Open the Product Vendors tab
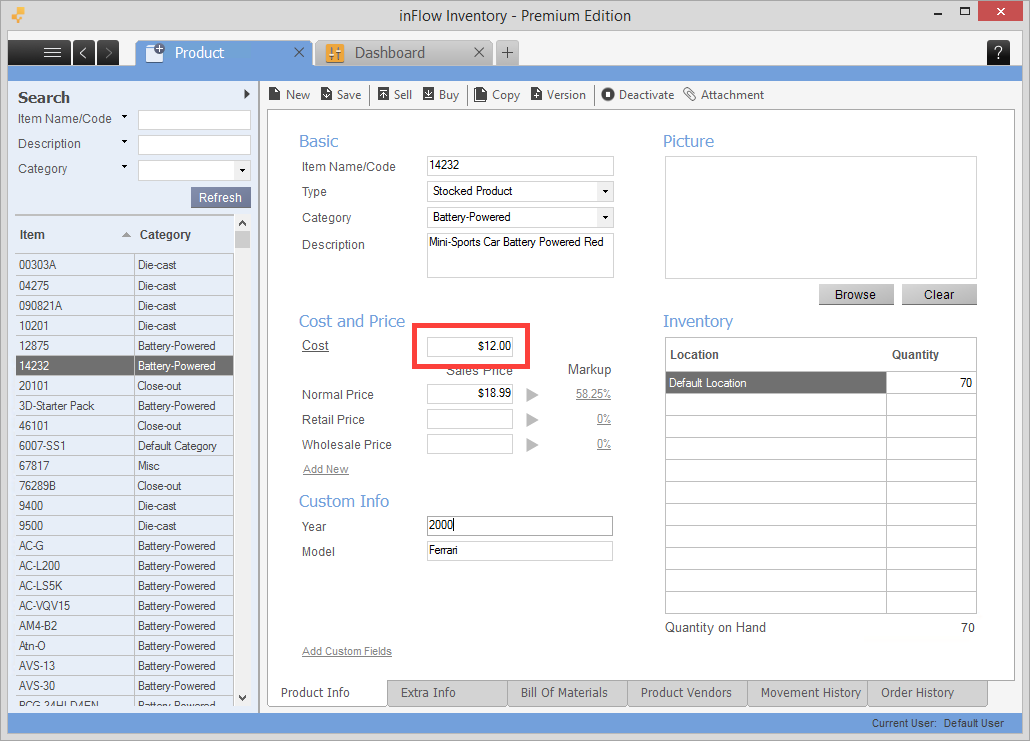 coord(686,692)
